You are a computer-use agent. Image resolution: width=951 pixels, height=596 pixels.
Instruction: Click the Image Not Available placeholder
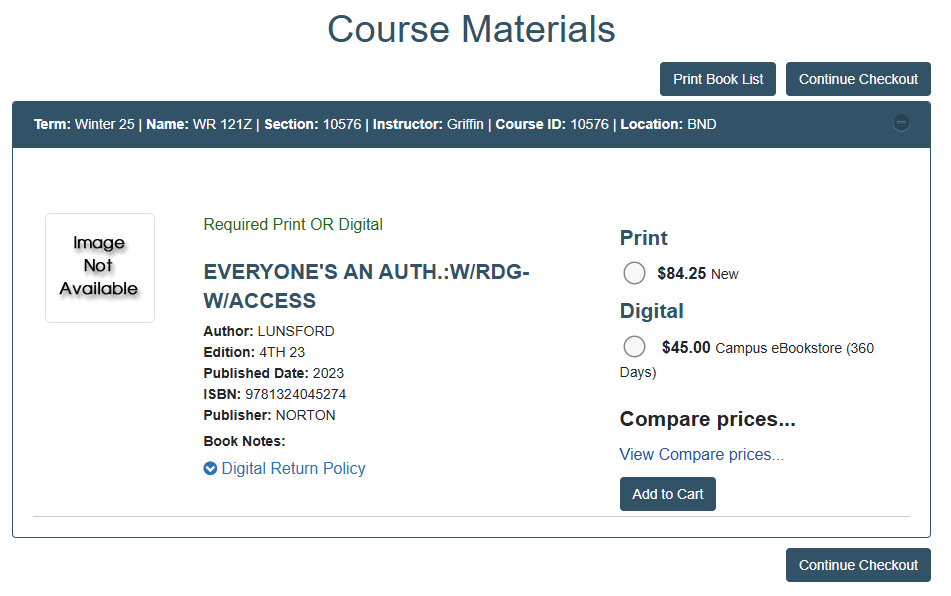pos(99,267)
